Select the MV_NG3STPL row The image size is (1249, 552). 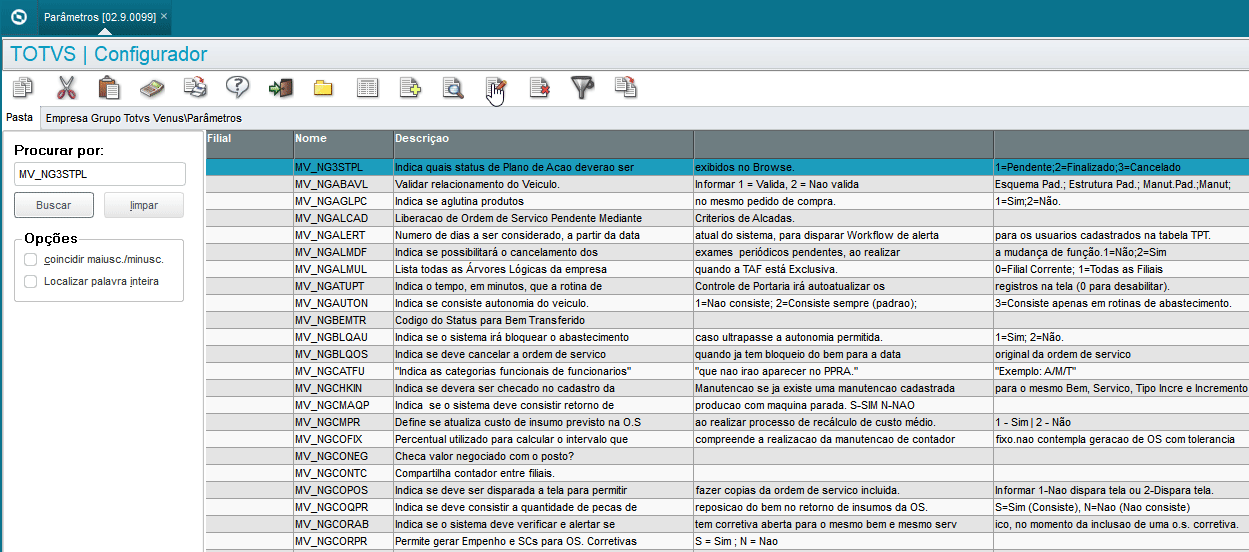tap(727, 167)
